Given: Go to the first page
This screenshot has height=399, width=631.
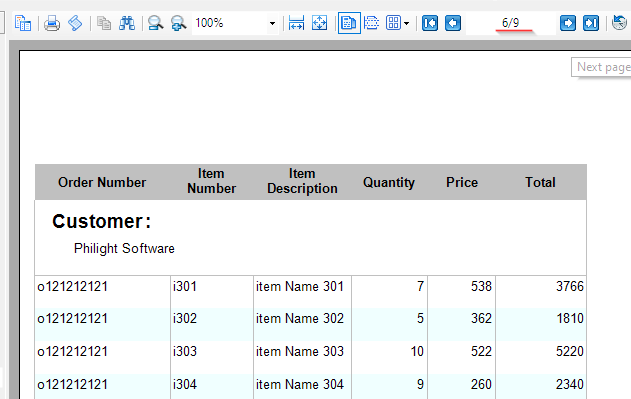Looking at the screenshot, I should click(x=430, y=23).
